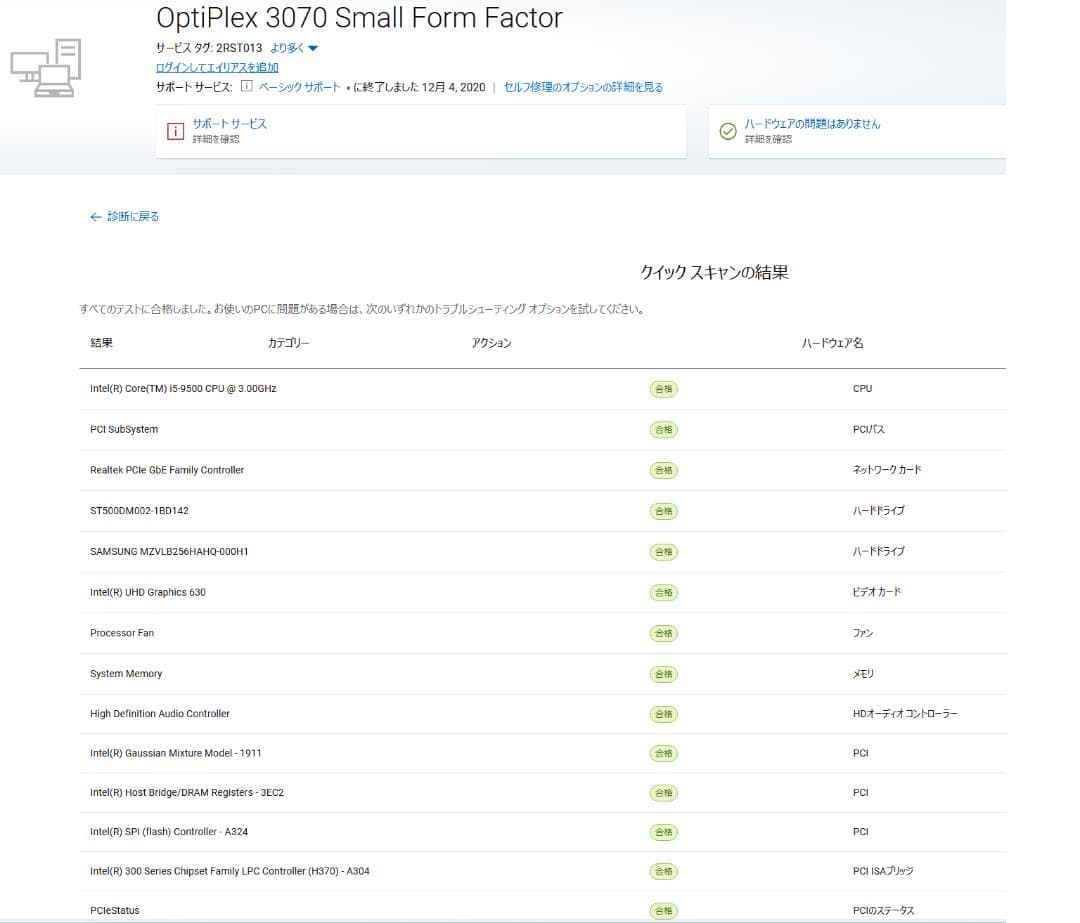This screenshot has width=1080, height=923.
Task: Click the 合格 badge for Intel UHD Graphics 630
Action: 663,592
